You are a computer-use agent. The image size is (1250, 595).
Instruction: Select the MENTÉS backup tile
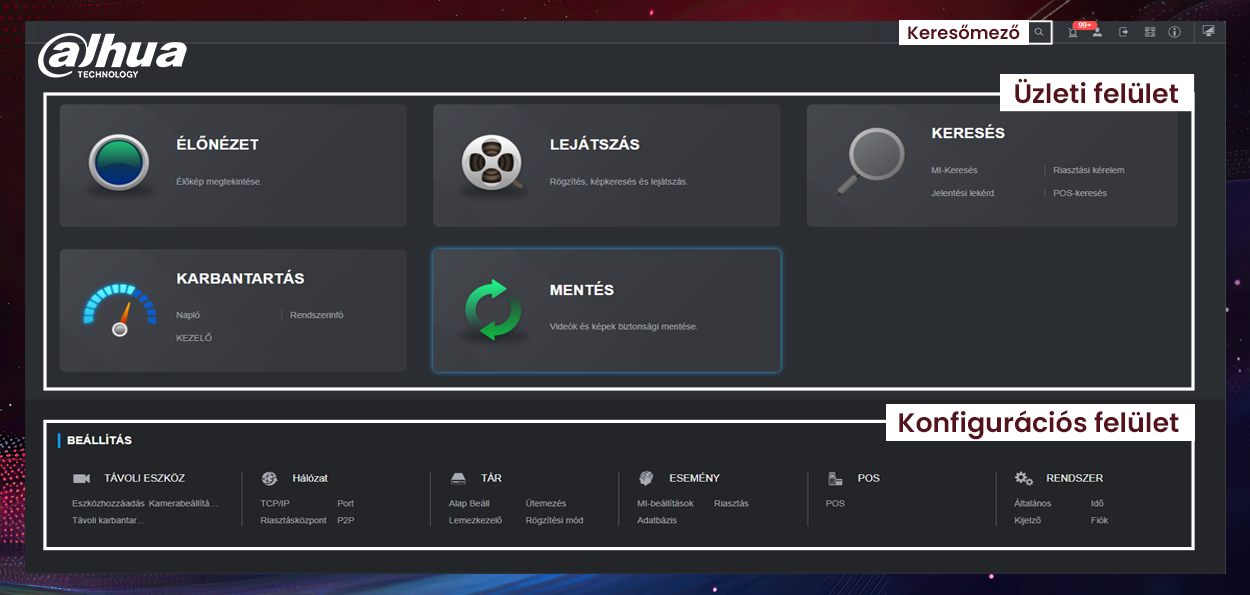(606, 310)
